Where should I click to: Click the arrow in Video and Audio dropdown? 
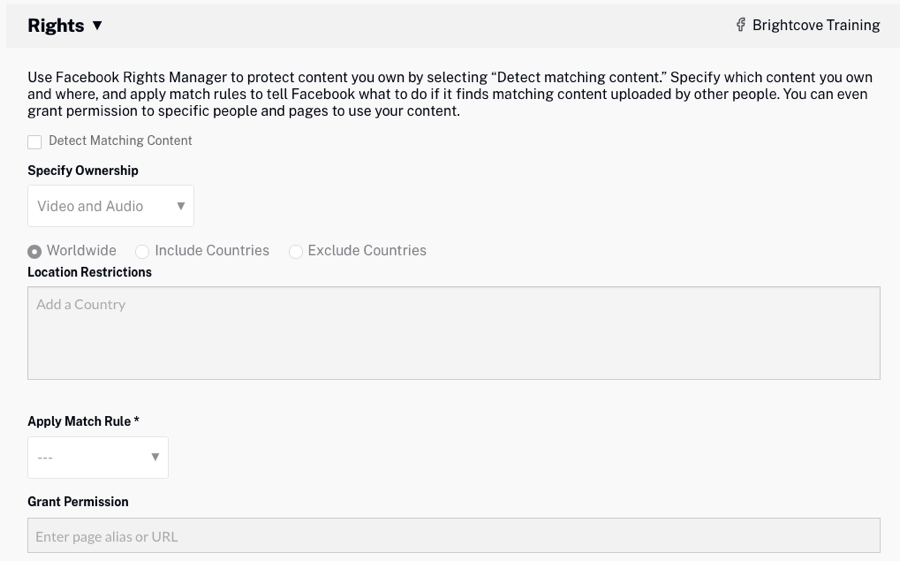(x=181, y=206)
